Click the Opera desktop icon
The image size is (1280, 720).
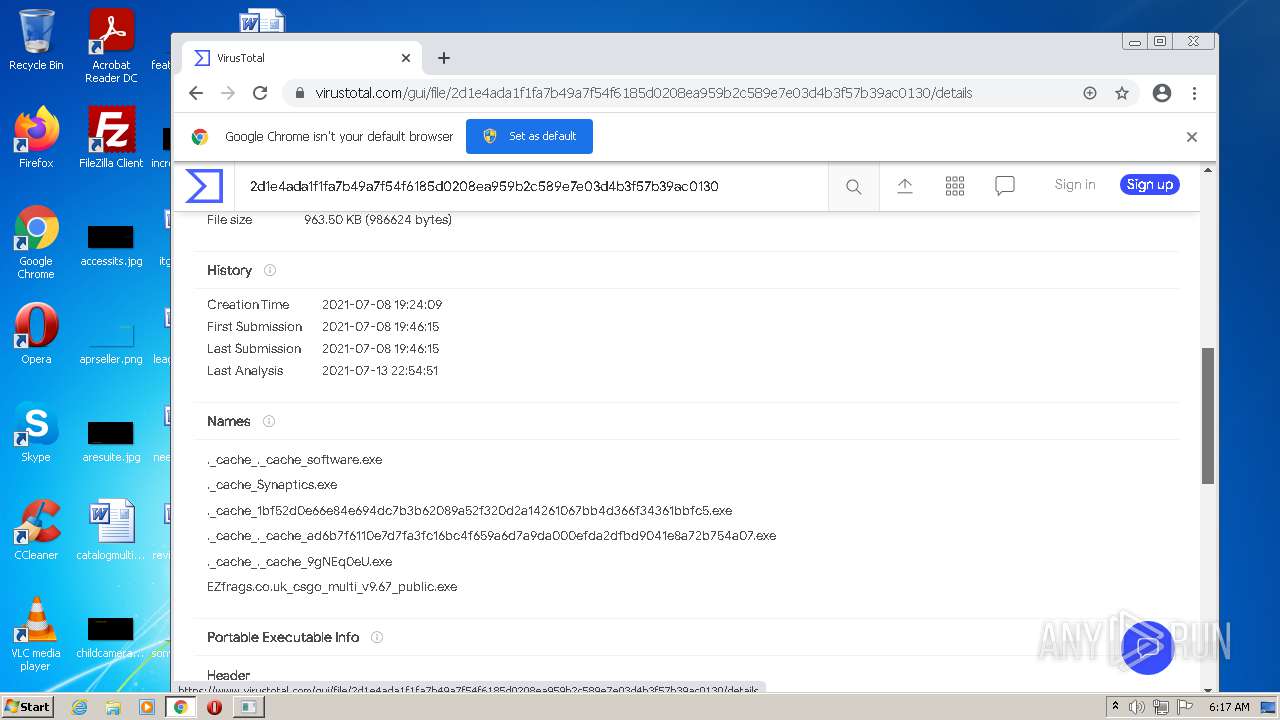[x=36, y=334]
